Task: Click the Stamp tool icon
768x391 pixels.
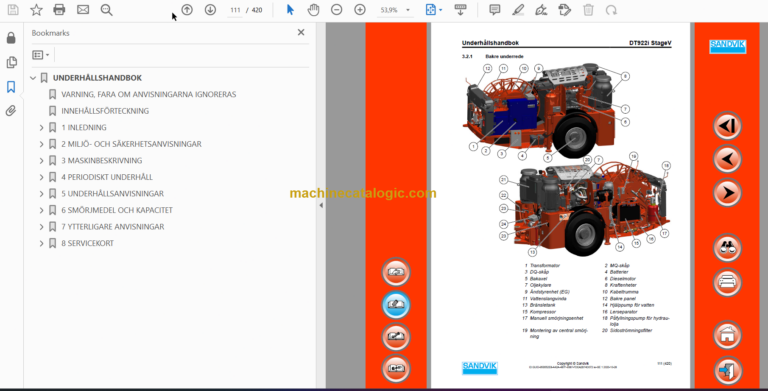Action: [x=564, y=10]
